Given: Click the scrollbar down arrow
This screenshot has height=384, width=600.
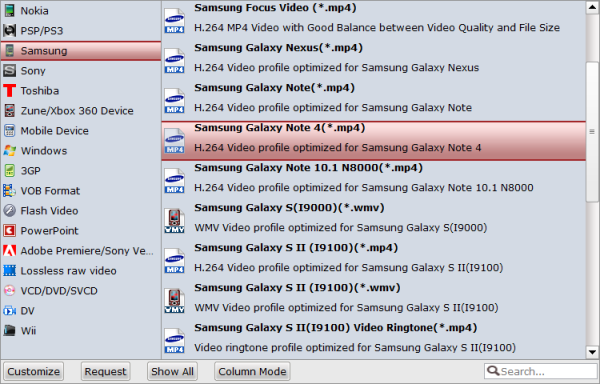Looking at the screenshot, I should click(x=592, y=352).
